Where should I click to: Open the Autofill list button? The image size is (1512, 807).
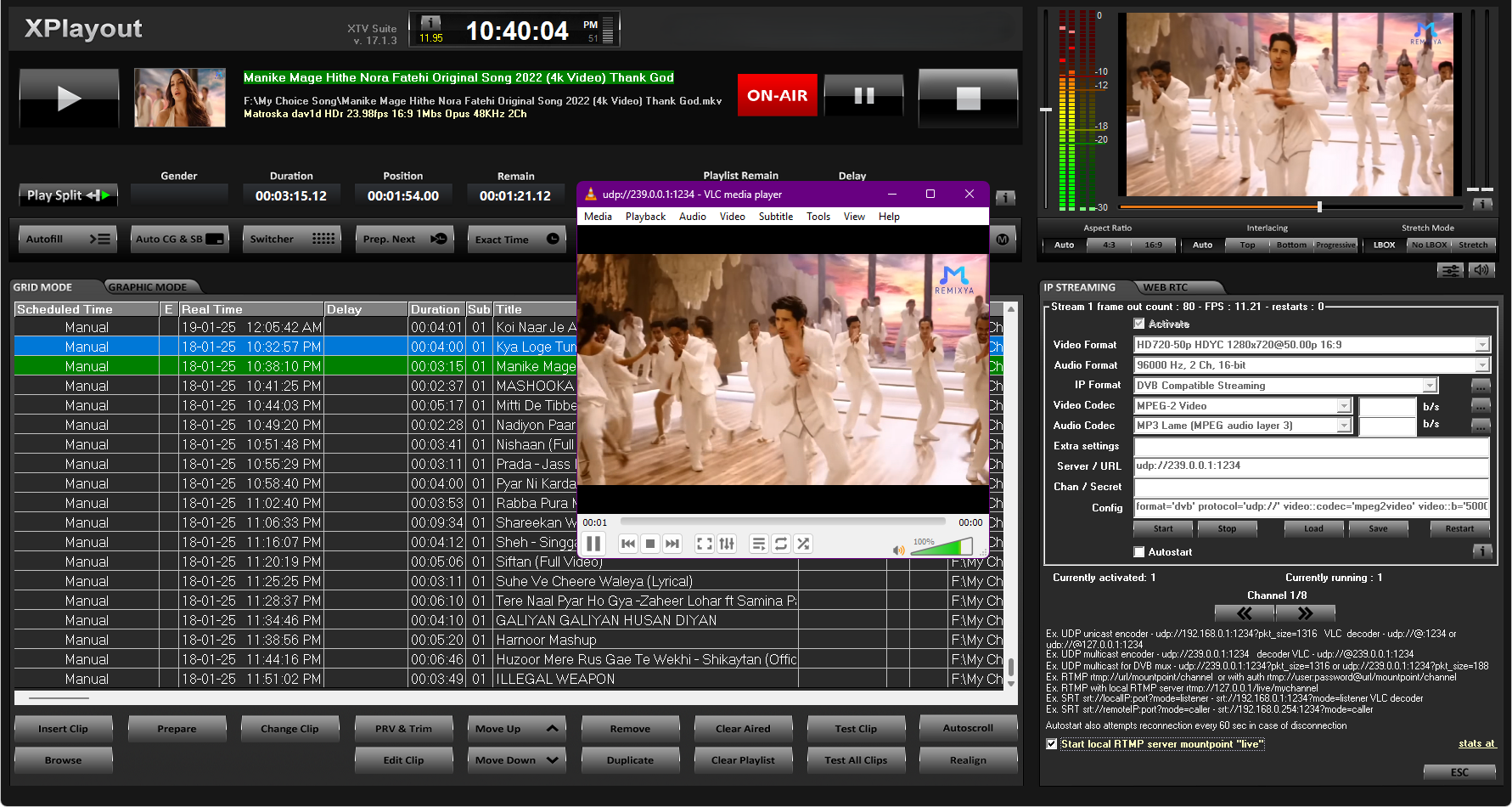click(x=66, y=240)
